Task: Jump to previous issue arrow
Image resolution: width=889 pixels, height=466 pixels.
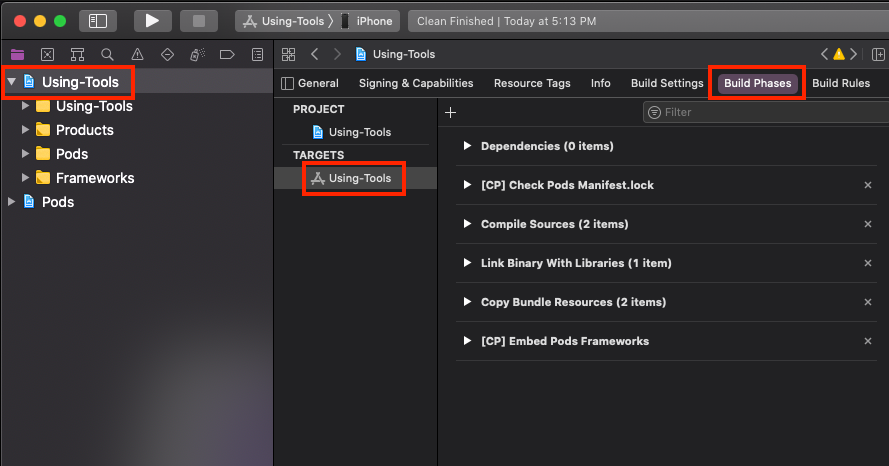Action: tap(824, 54)
